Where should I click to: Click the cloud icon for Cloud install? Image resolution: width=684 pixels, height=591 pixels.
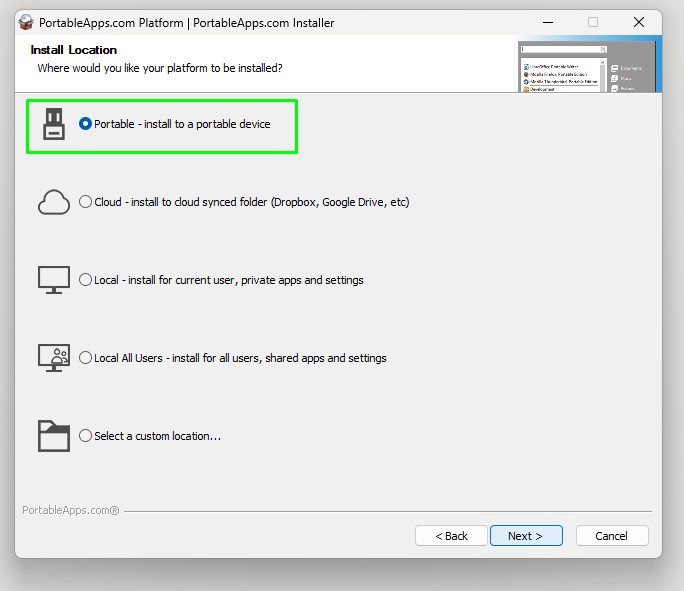[x=53, y=202]
